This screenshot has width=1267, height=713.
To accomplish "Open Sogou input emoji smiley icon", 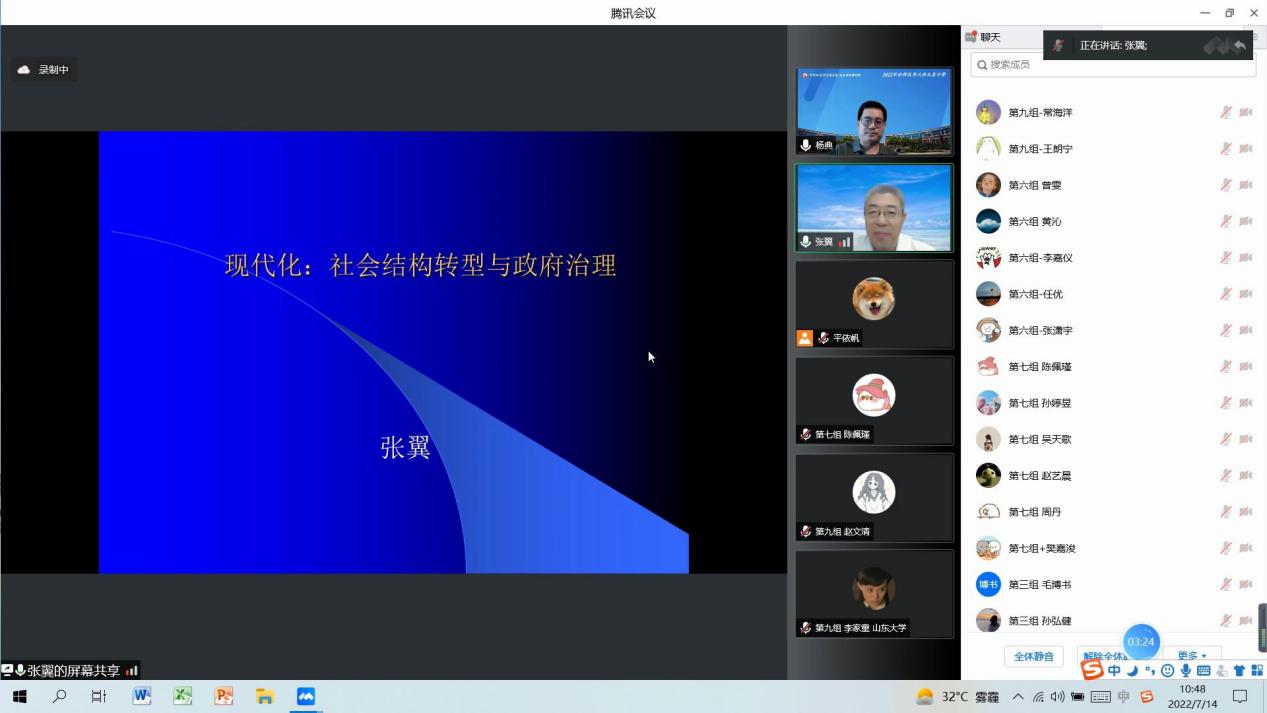I will pos(1167,670).
